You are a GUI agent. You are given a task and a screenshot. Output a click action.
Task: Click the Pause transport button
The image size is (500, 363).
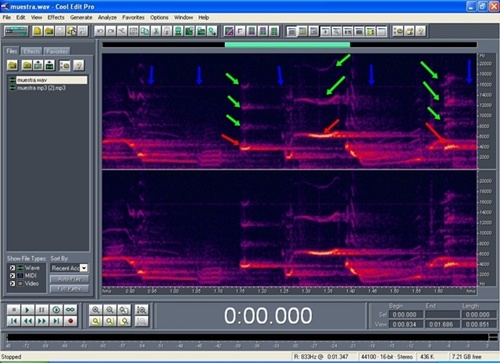pyautogui.click(x=42, y=310)
